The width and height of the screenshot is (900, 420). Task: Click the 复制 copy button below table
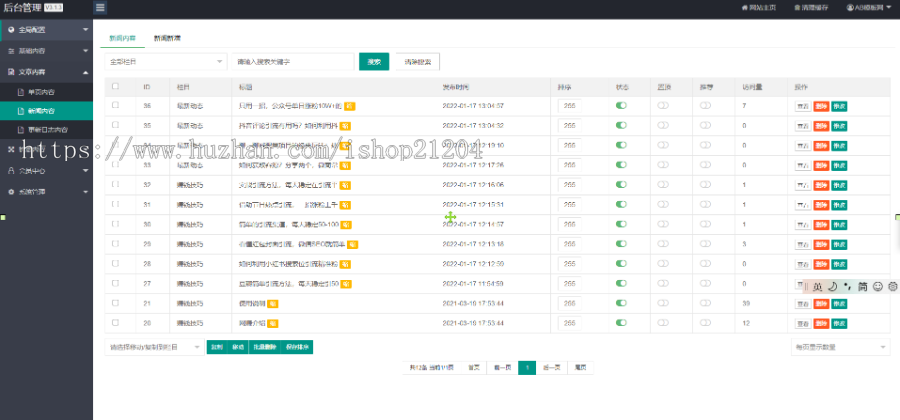click(x=216, y=347)
